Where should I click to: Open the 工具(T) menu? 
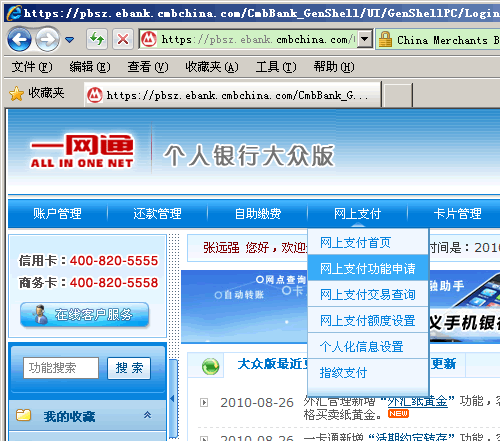click(276, 67)
